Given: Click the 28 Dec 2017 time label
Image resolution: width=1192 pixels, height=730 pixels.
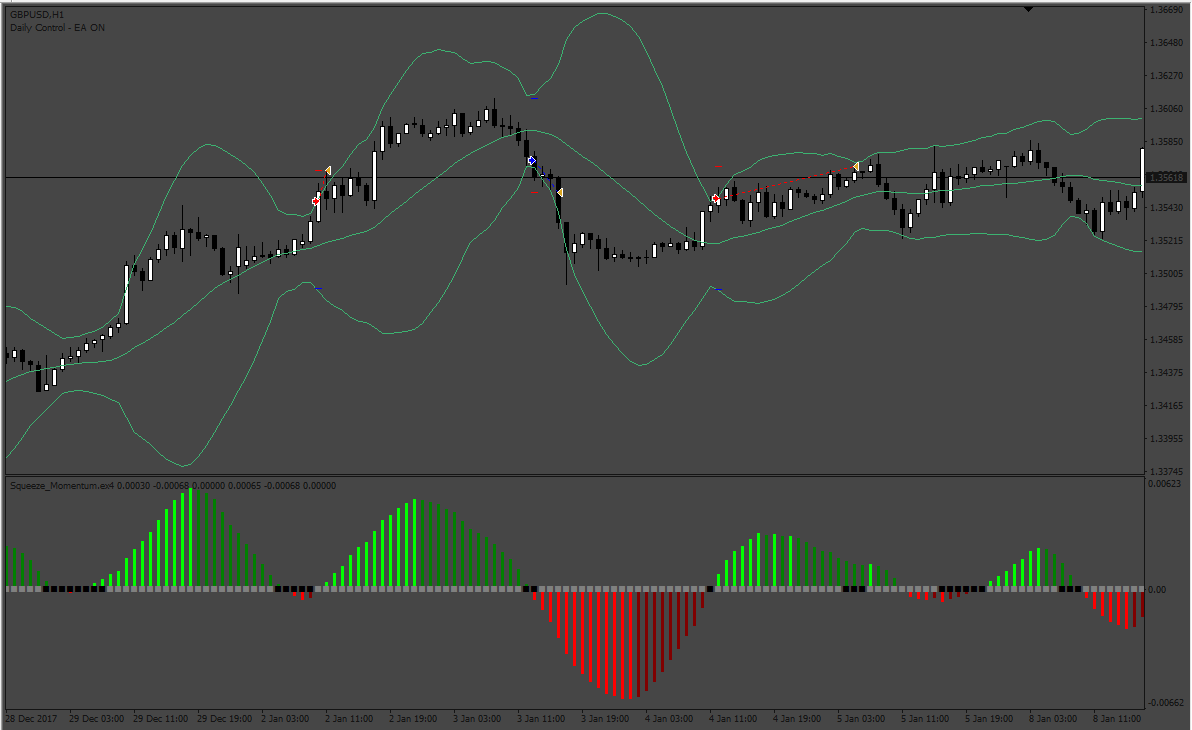Looking at the screenshot, I should [32, 719].
